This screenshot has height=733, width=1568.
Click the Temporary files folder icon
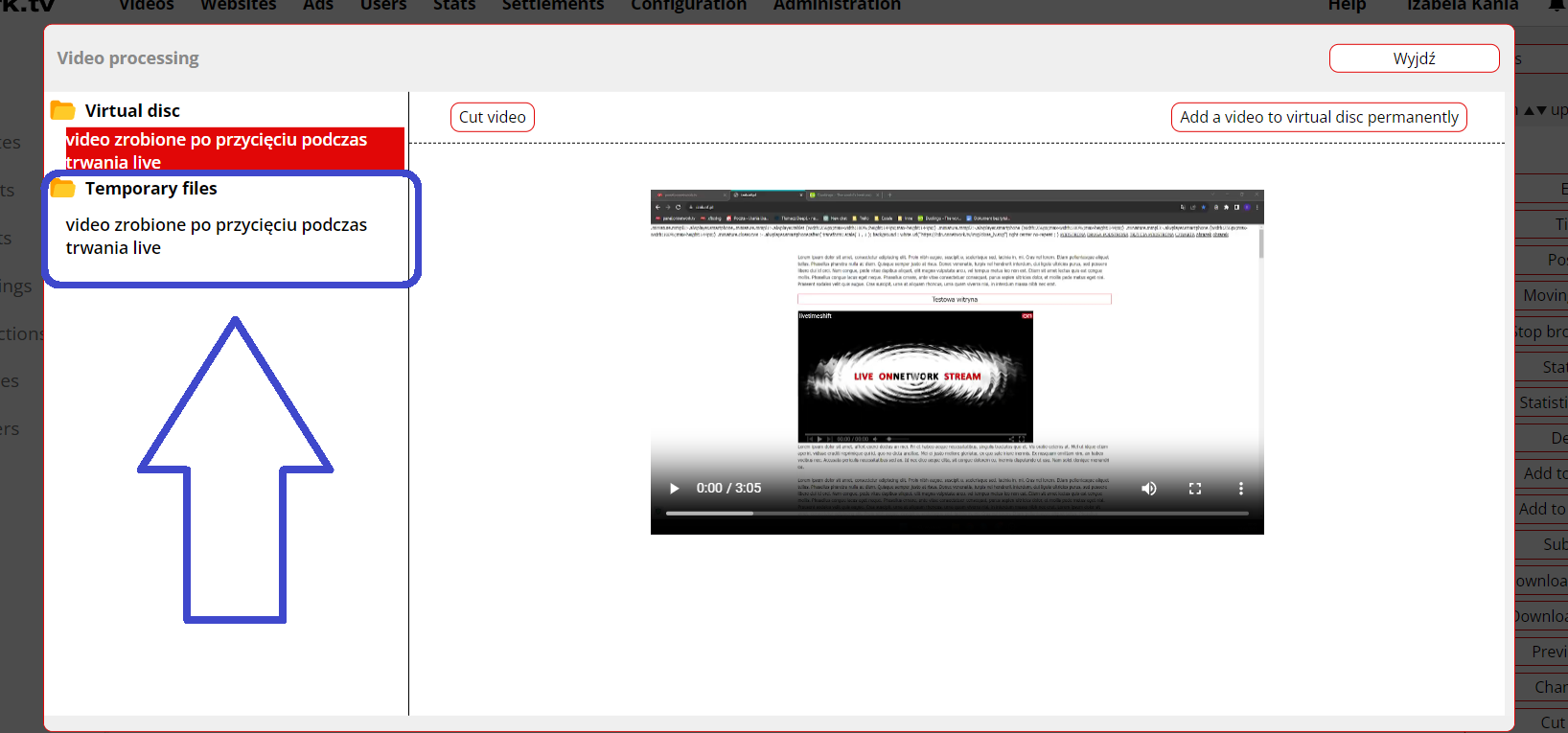[x=63, y=188]
